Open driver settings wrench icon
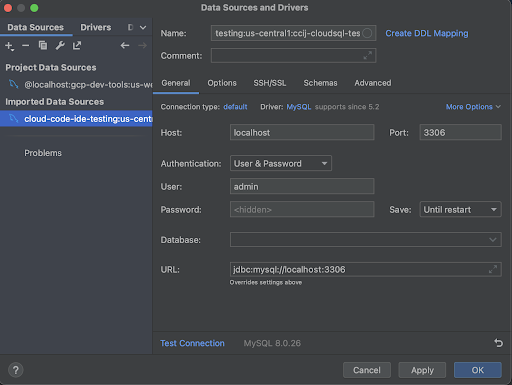This screenshot has width=512, height=385. [60, 45]
